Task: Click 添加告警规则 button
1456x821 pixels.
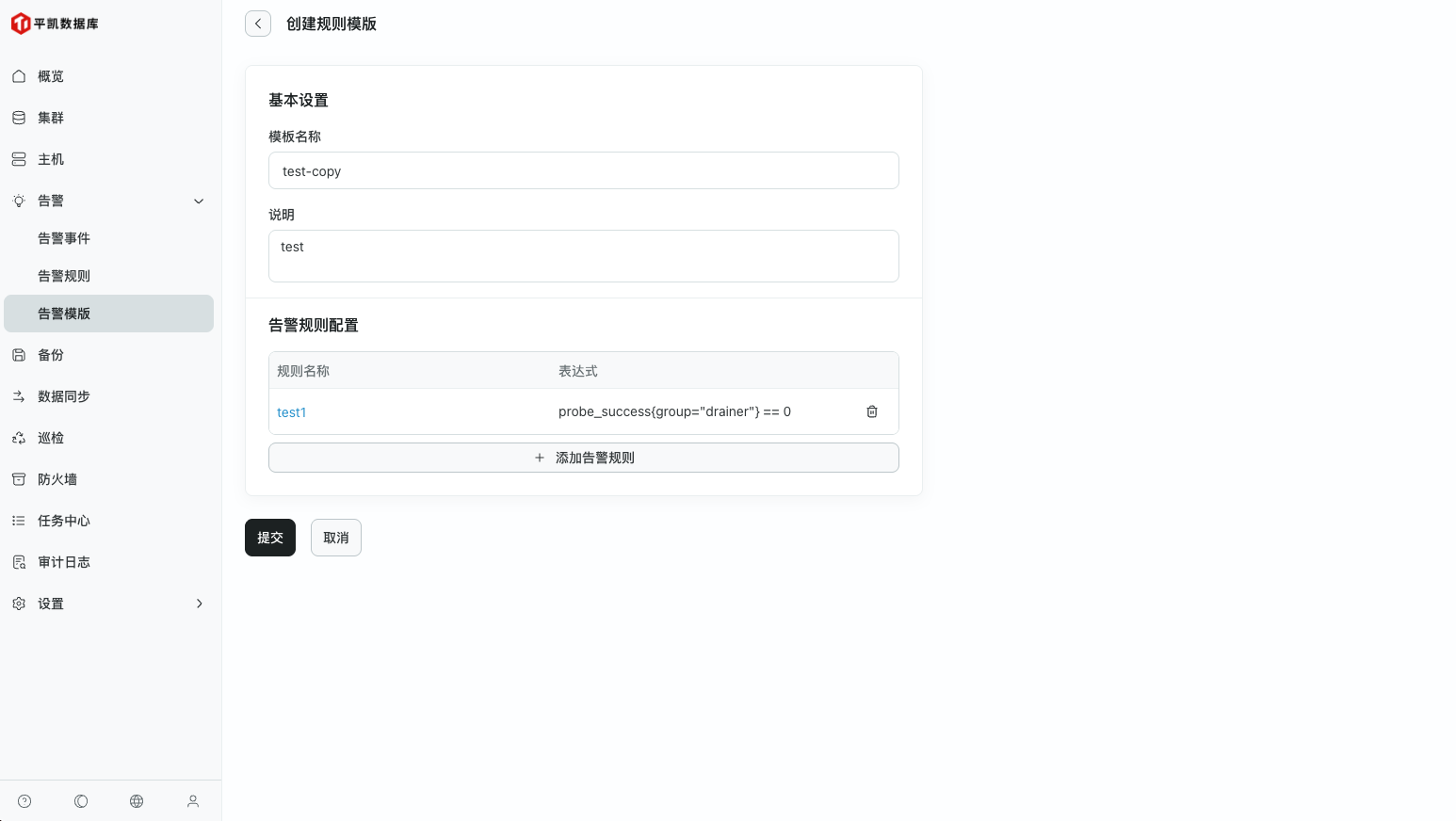Action: click(584, 458)
